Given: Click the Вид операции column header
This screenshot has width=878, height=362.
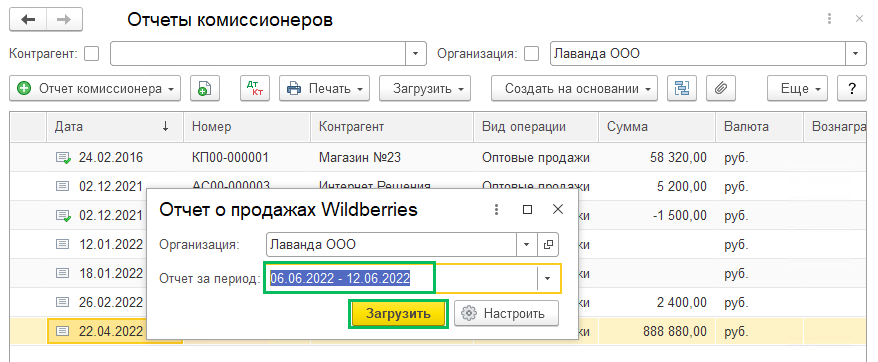Looking at the screenshot, I should [536, 127].
